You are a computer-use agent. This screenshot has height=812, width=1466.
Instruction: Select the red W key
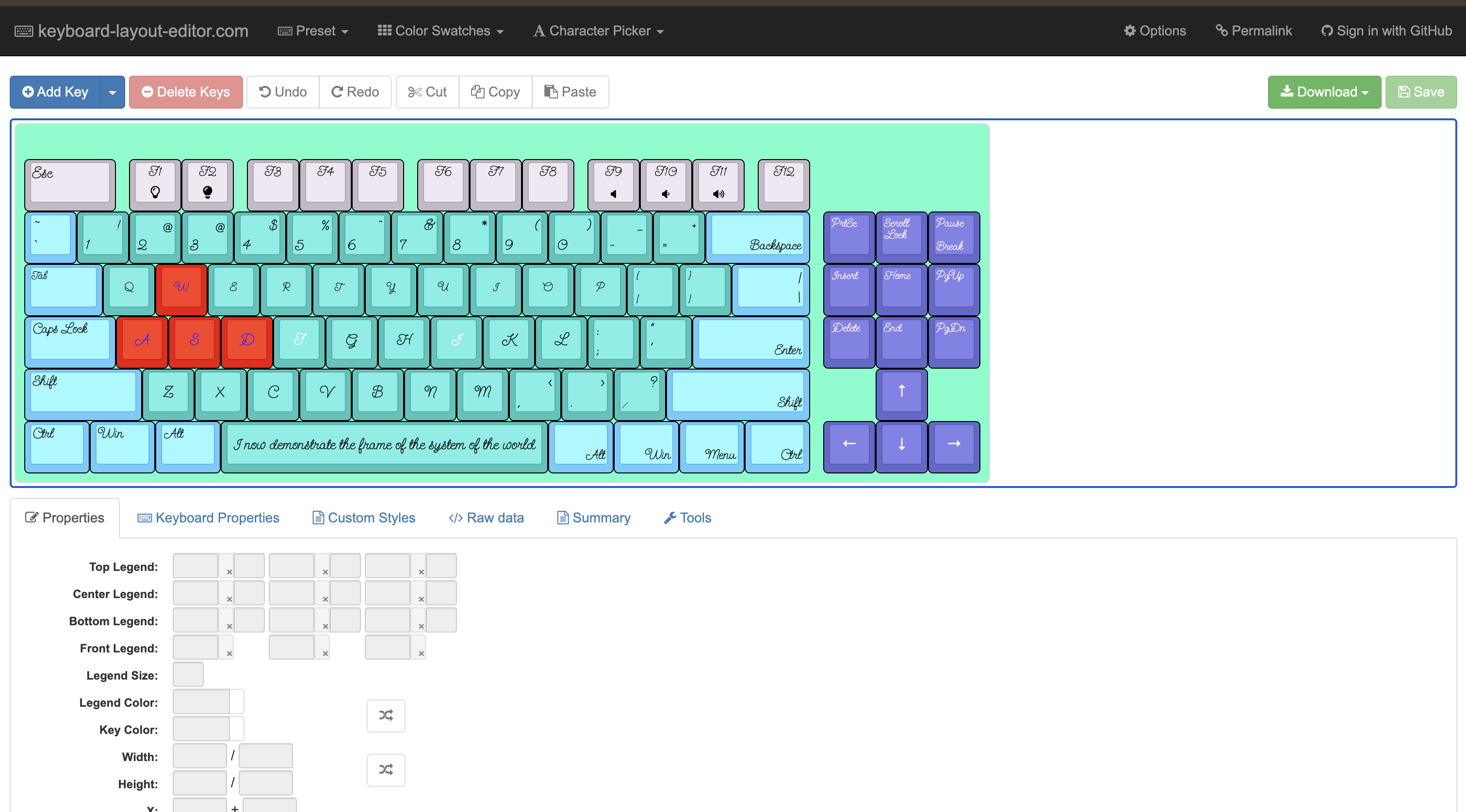[x=181, y=287]
